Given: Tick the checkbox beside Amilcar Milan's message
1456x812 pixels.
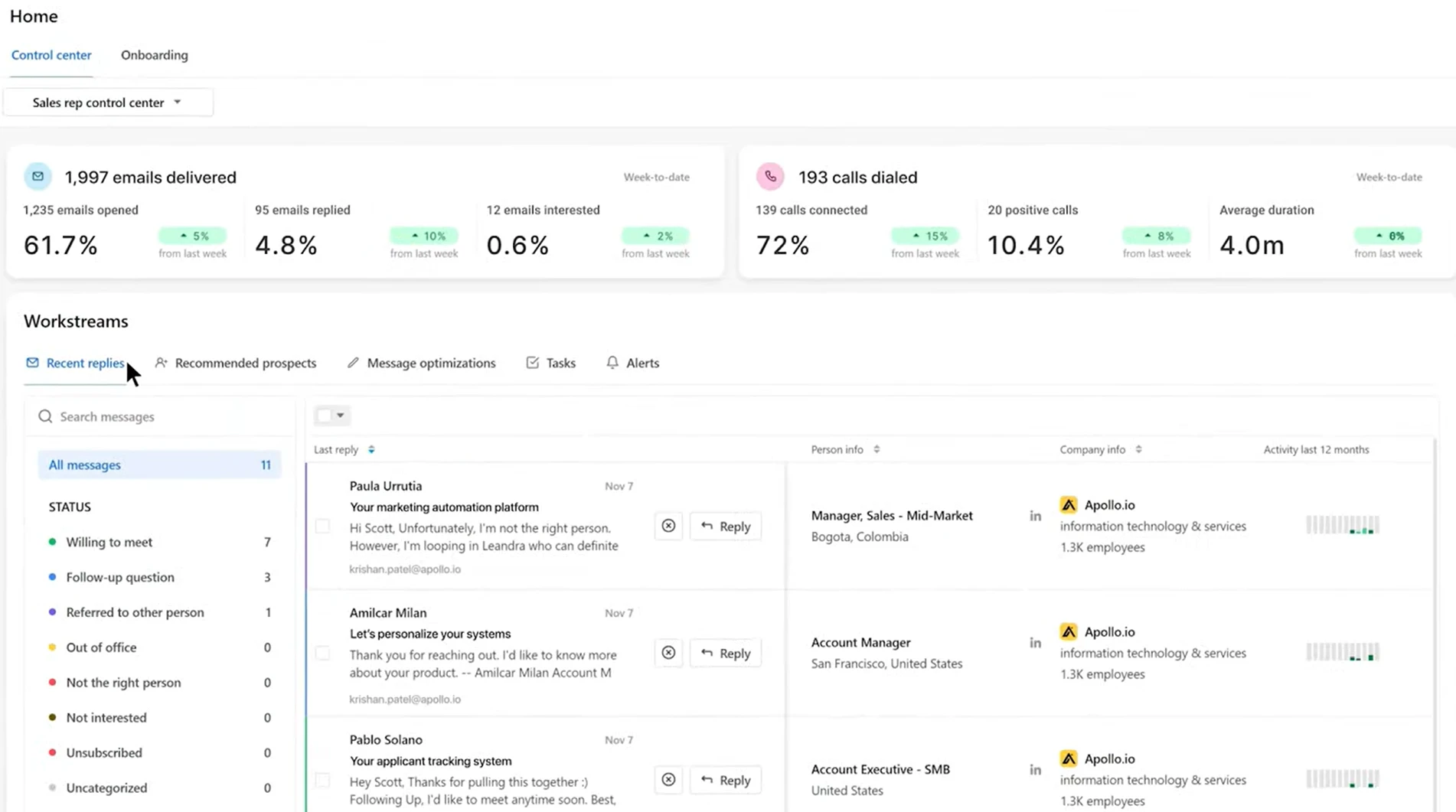Looking at the screenshot, I should [x=322, y=653].
